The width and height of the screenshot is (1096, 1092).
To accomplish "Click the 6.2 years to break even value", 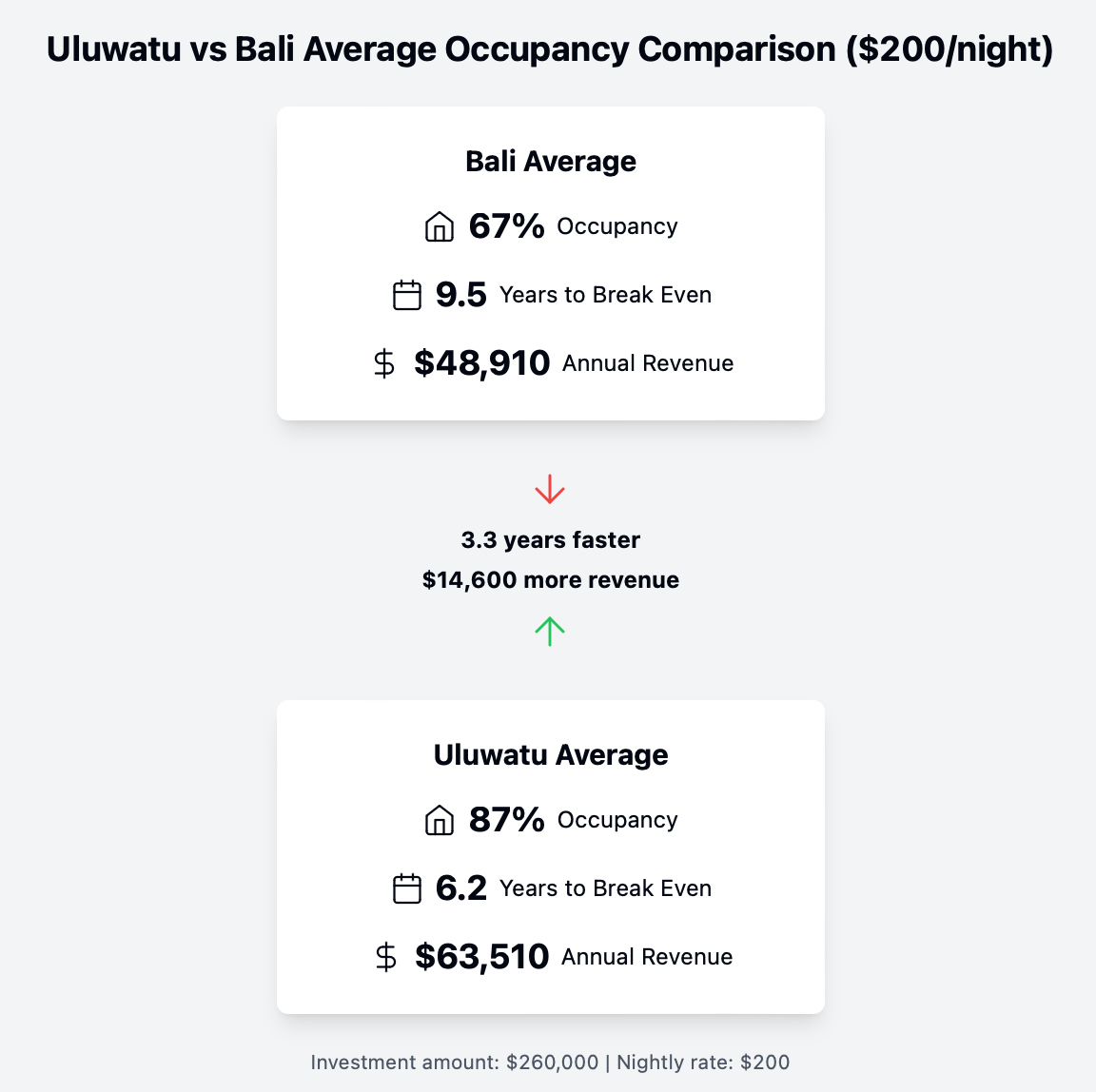I will (460, 887).
